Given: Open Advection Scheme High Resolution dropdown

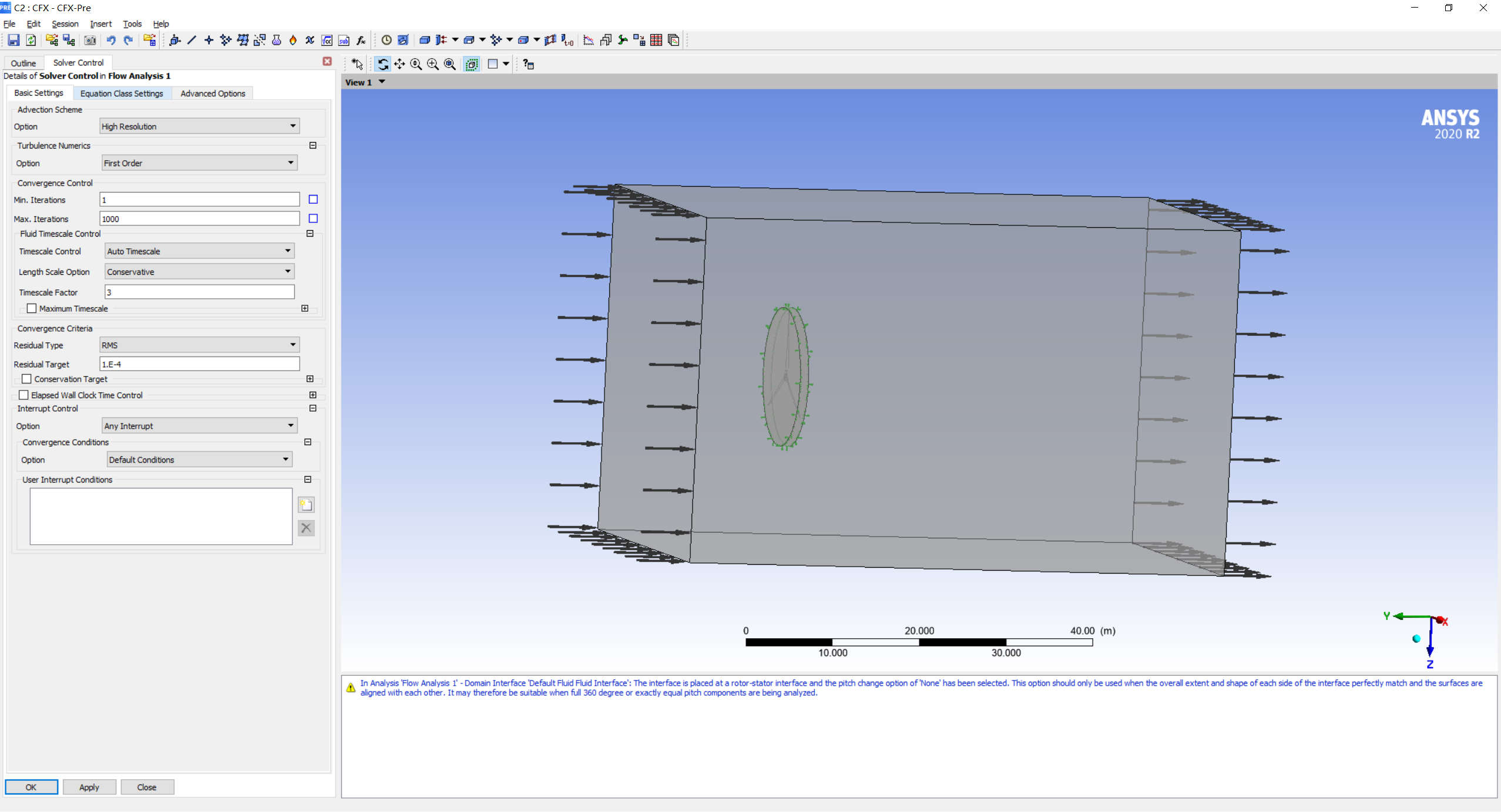Looking at the screenshot, I should coord(199,126).
